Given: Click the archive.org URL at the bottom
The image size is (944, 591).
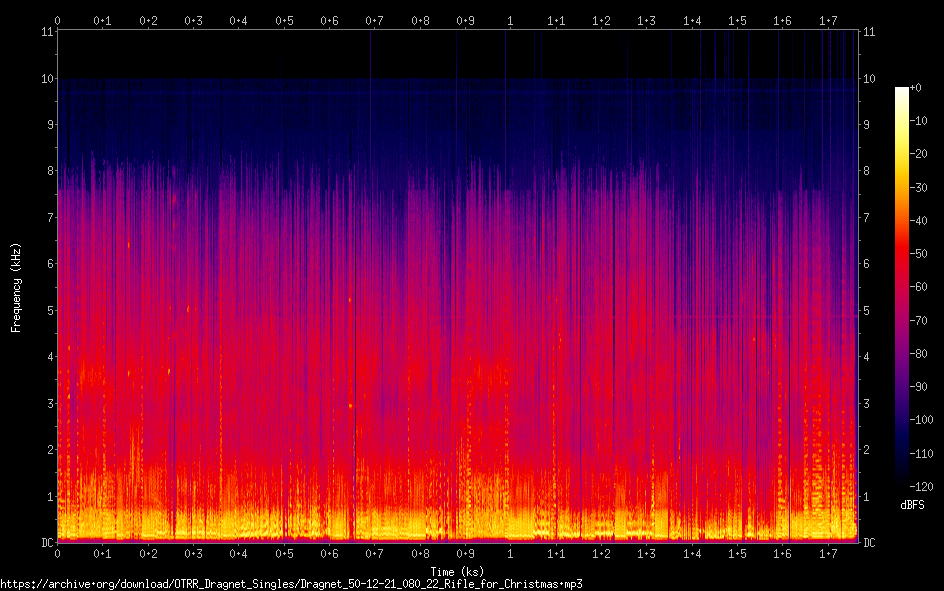Looking at the screenshot, I should click(291, 583).
